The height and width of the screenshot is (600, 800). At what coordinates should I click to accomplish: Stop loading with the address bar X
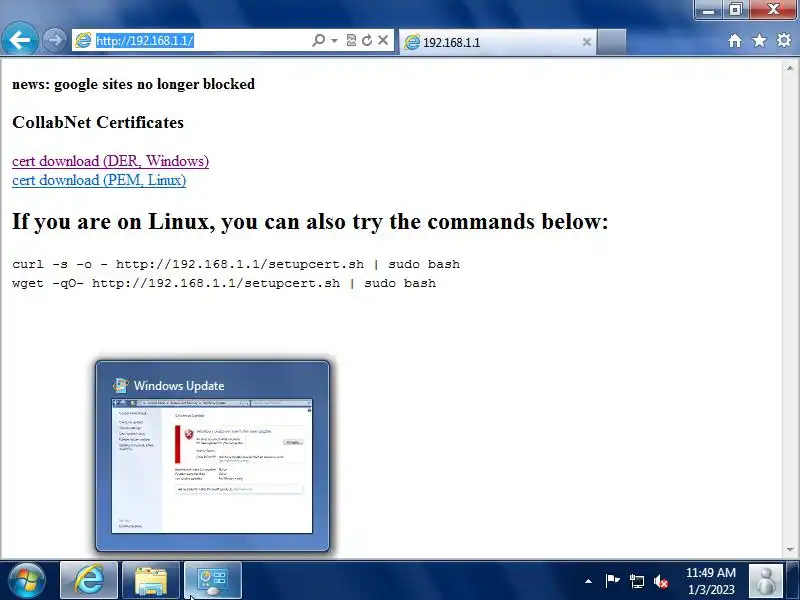pyautogui.click(x=383, y=40)
